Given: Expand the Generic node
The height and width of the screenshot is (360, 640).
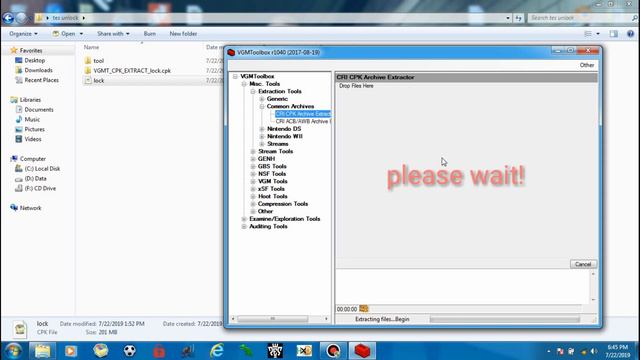Looking at the screenshot, I should point(262,99).
